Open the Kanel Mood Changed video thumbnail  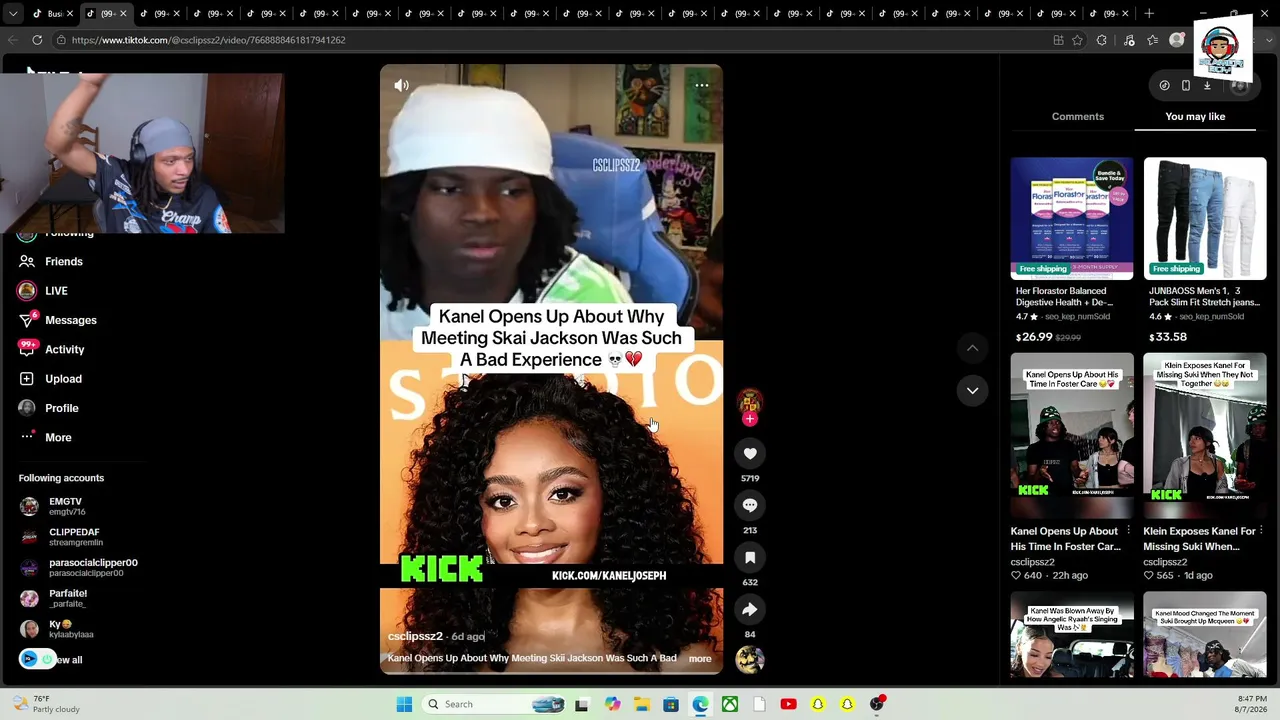pyautogui.click(x=1205, y=634)
